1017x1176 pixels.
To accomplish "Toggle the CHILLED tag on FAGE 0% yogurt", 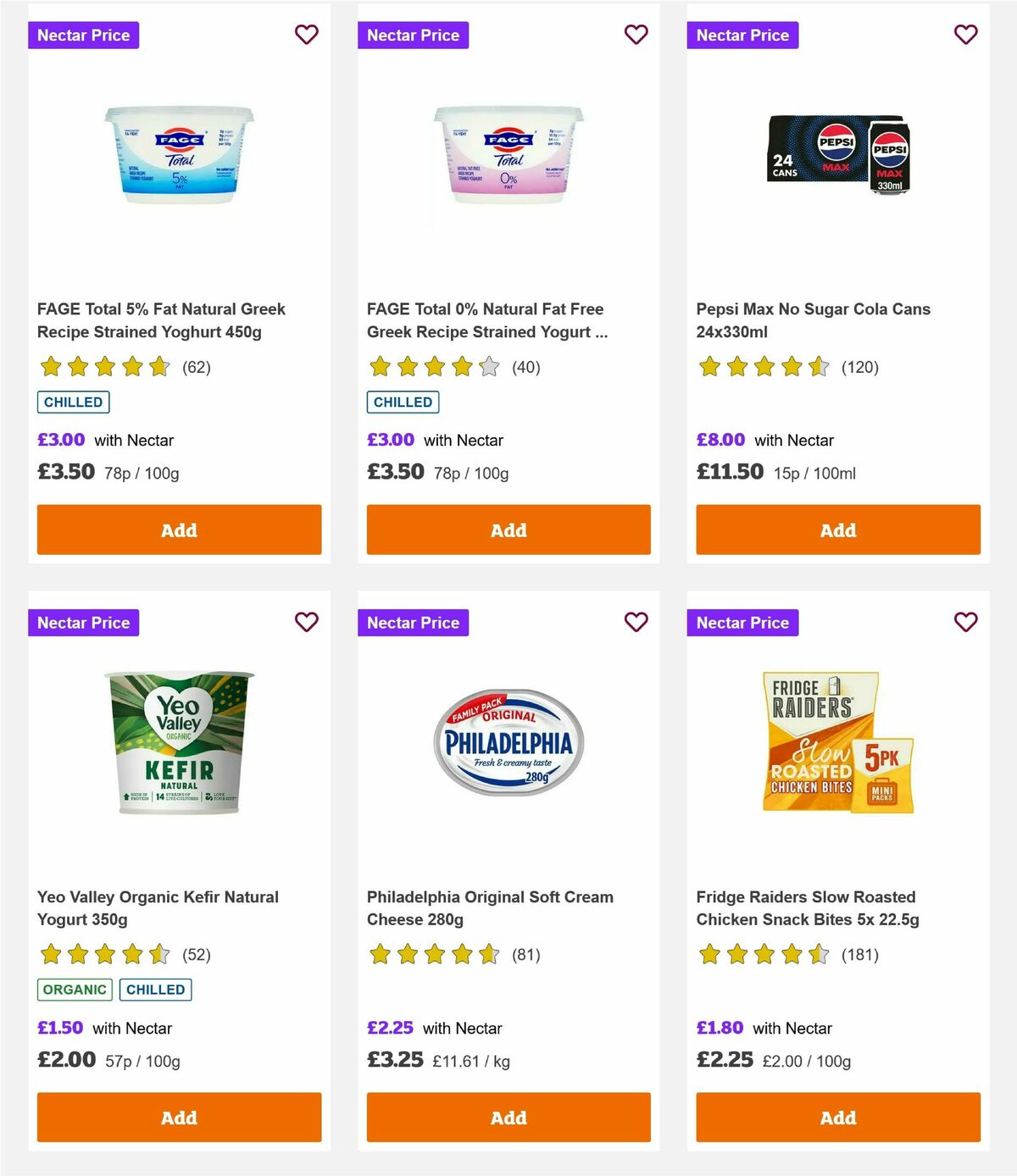I will click(403, 402).
